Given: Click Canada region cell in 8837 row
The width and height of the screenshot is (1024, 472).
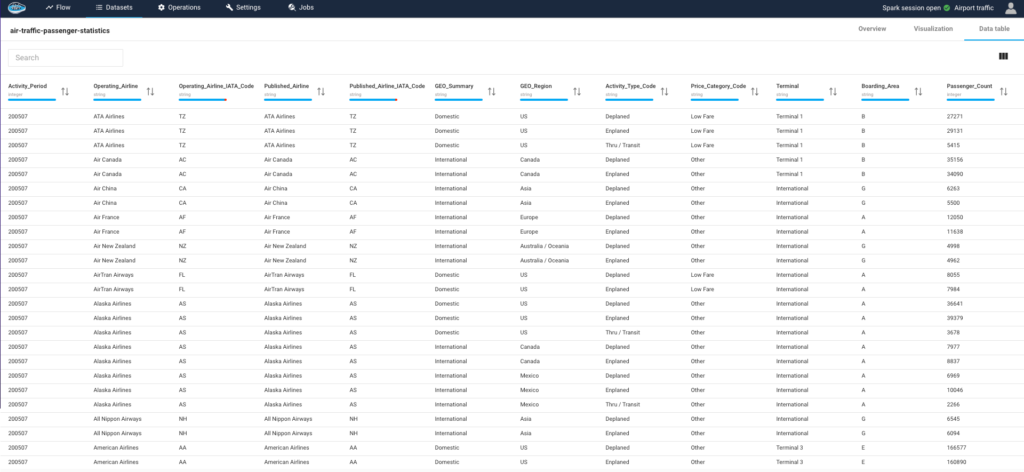Looking at the screenshot, I should 530,361.
